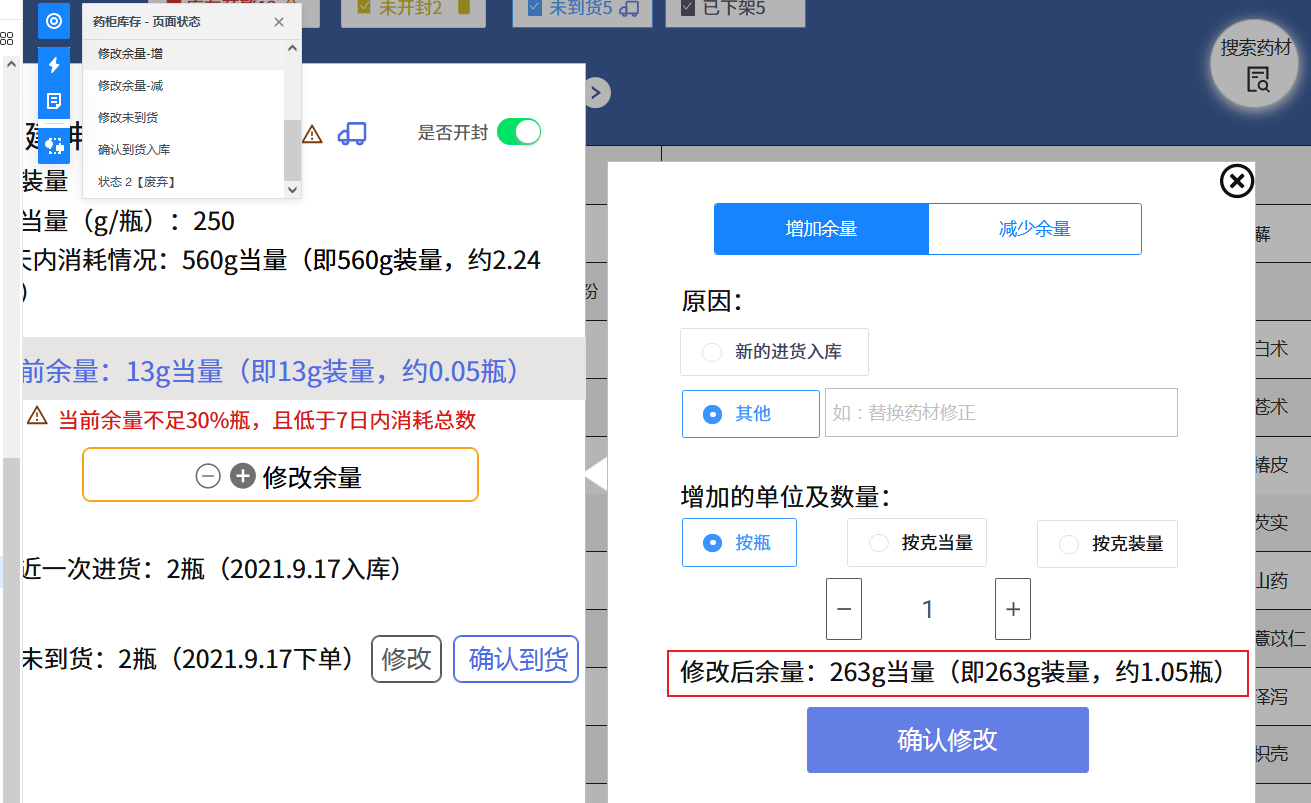The width and height of the screenshot is (1311, 803).
Task: Click the plus circle in 修改余量 button
Action: pyautogui.click(x=243, y=476)
